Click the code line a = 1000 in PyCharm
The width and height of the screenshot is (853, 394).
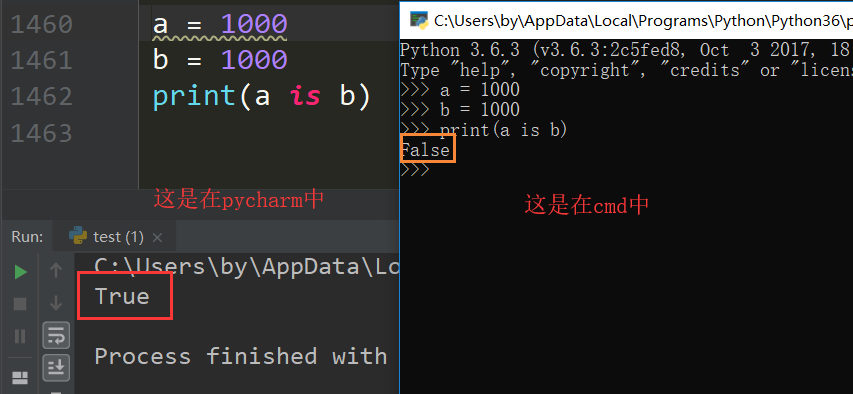[x=220, y=24]
